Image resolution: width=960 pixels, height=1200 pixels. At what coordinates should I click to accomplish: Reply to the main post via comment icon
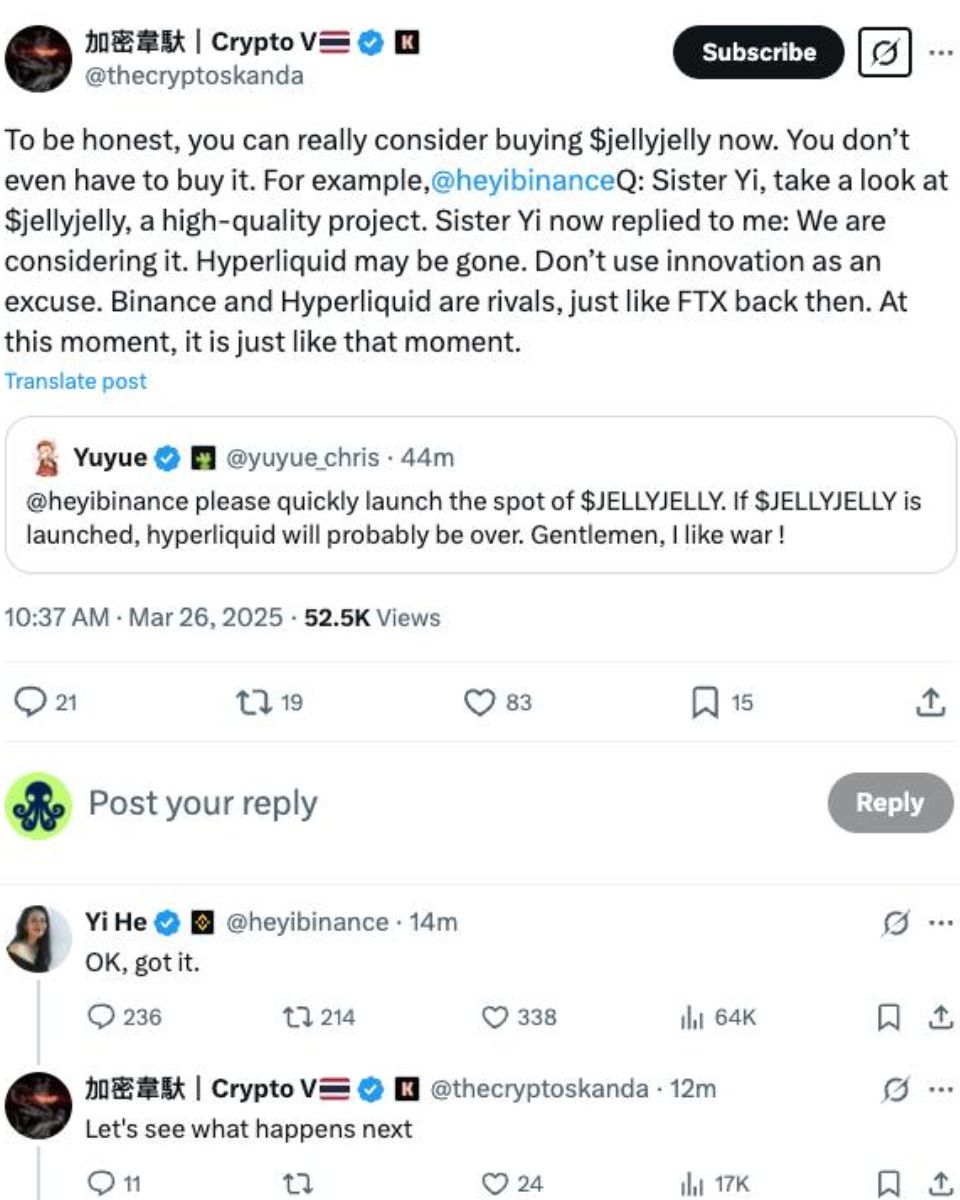coord(33,703)
